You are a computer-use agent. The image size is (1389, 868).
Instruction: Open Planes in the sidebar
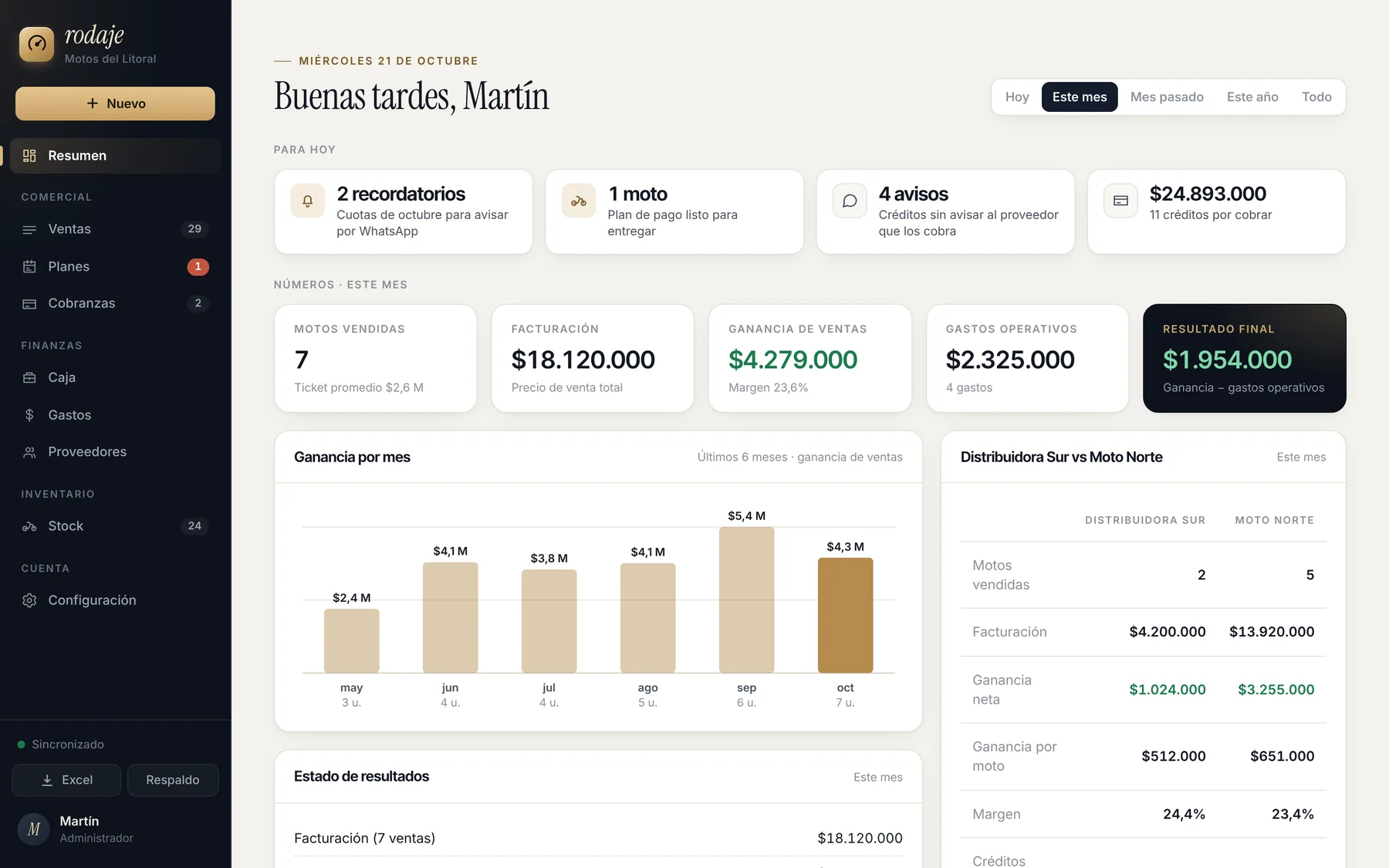(115, 267)
